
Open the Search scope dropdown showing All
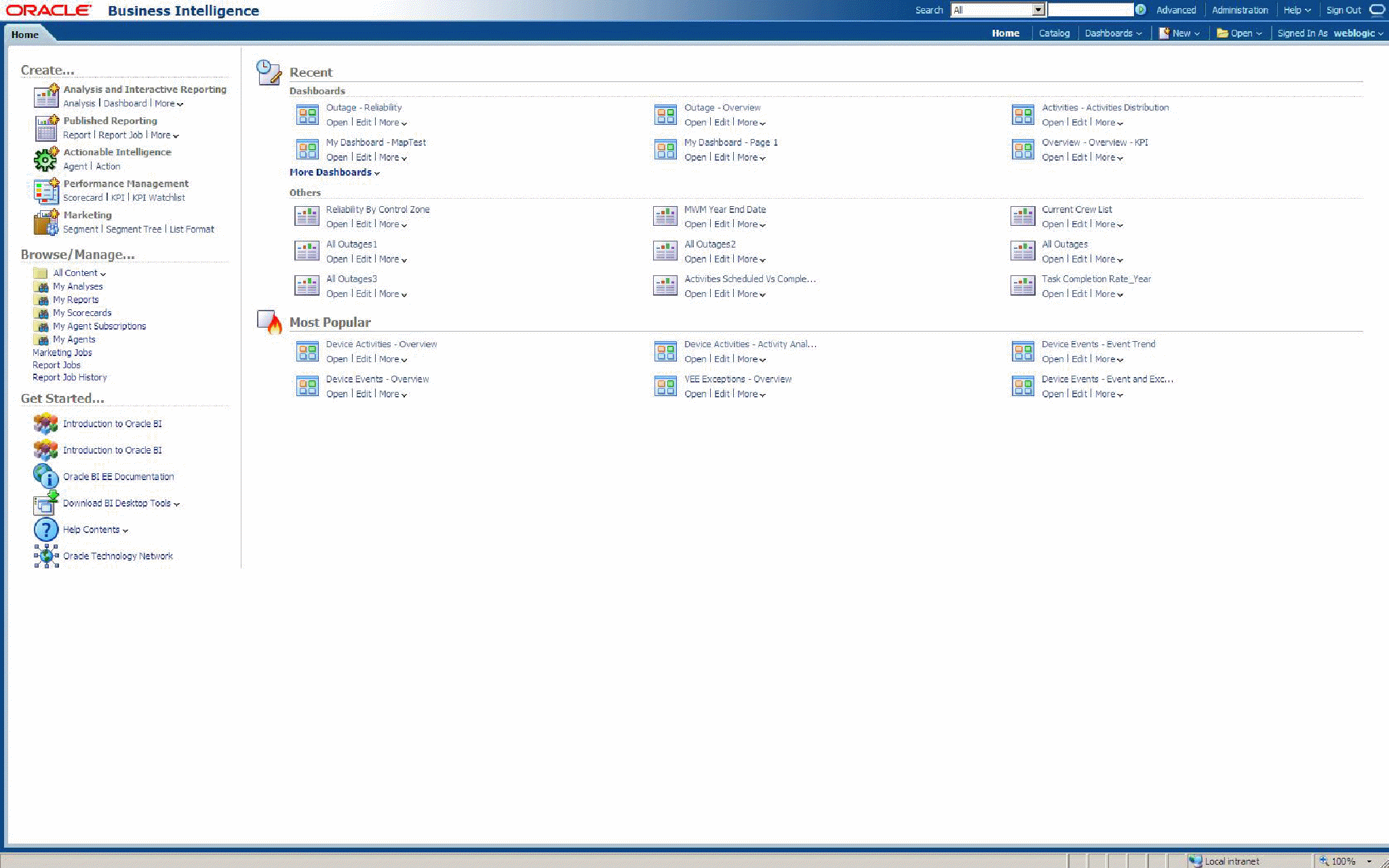997,9
